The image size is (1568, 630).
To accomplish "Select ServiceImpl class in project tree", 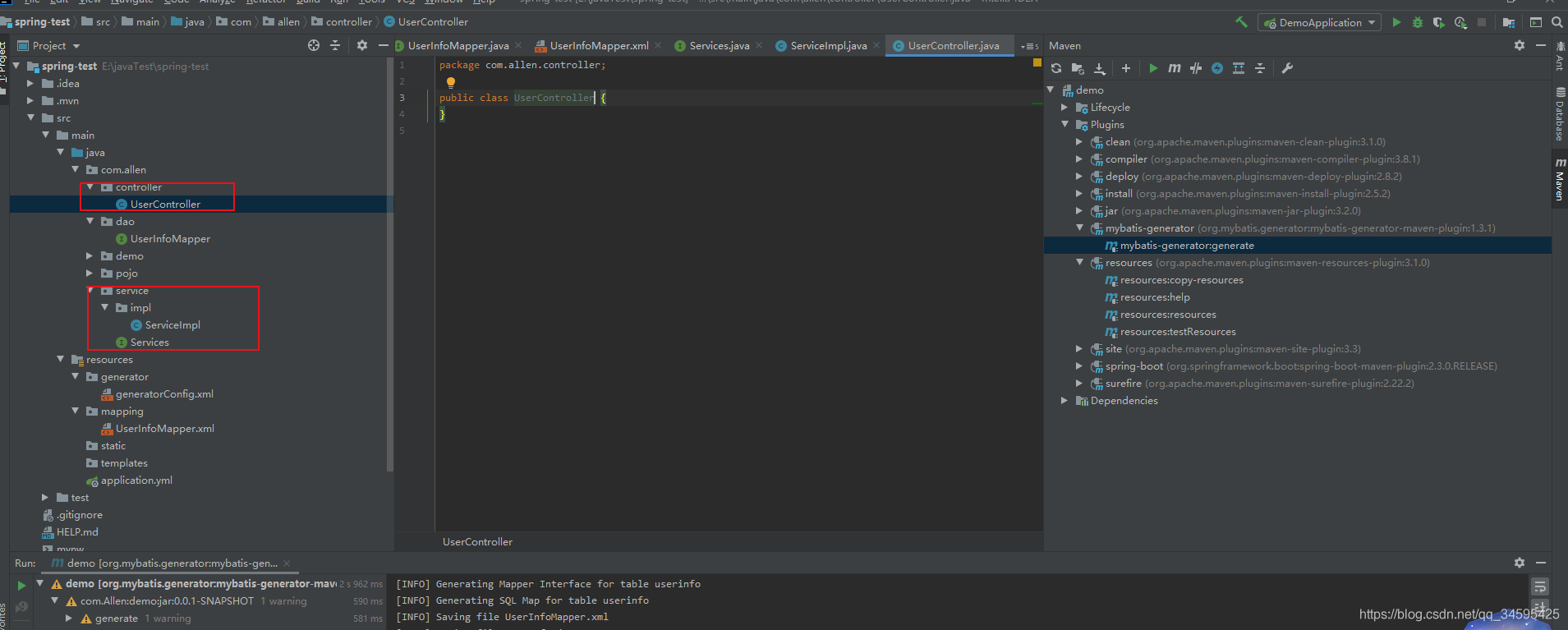I will coord(172,324).
